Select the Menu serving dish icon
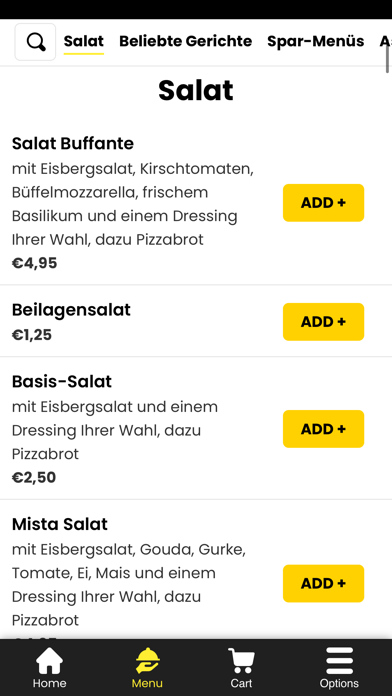This screenshot has width=392, height=696. pyautogui.click(x=147, y=660)
